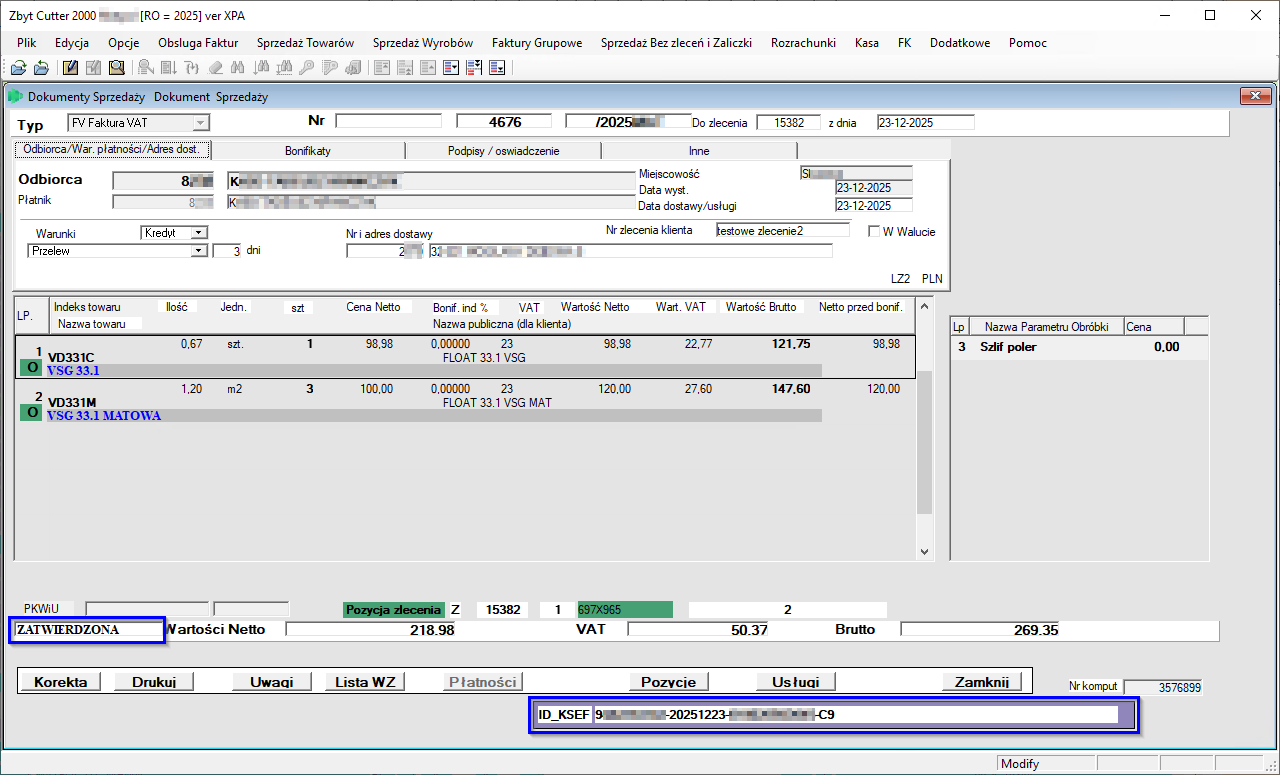Click the notepad-with-pencil icon in the toolbar

70,68
